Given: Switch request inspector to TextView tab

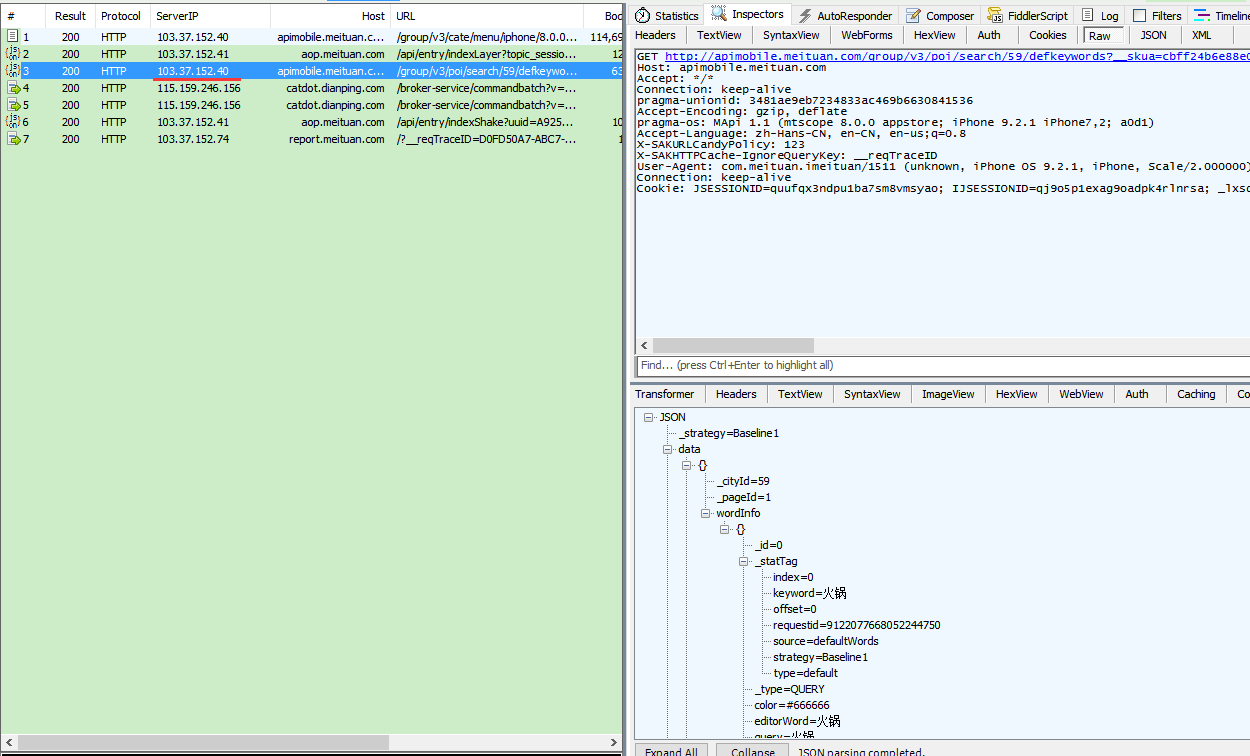Looking at the screenshot, I should tap(719, 35).
